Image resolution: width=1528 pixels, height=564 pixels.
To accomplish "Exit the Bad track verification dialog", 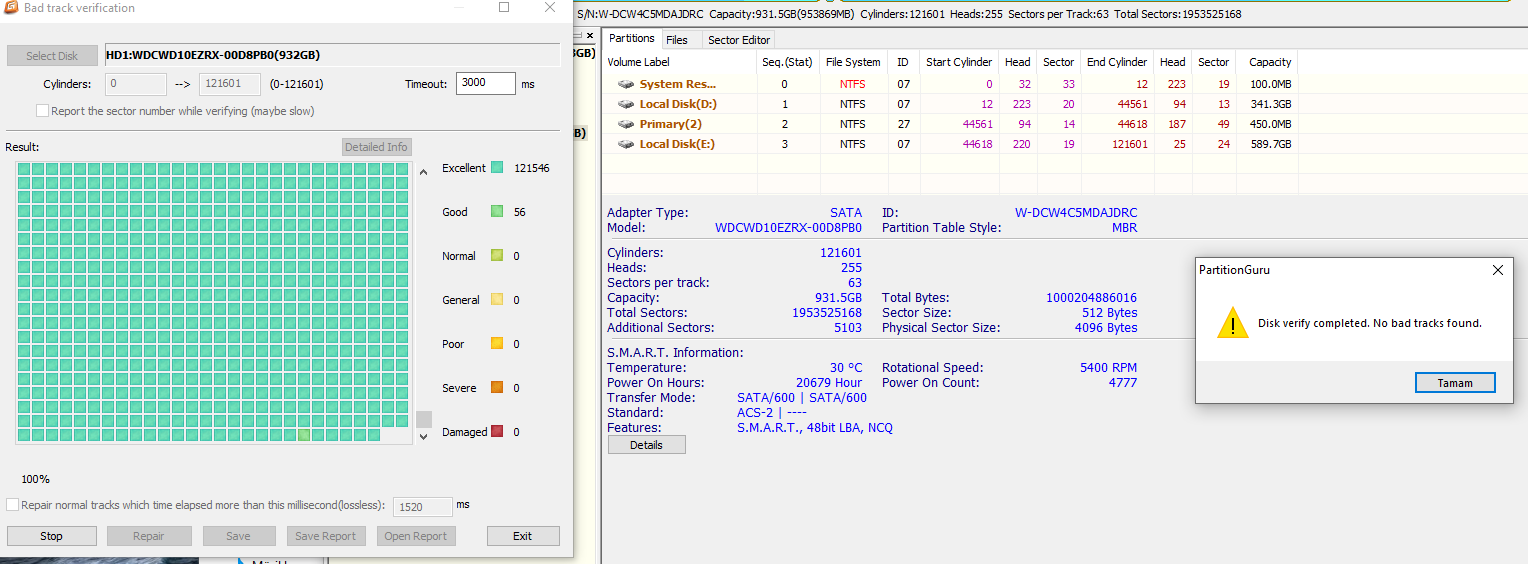I will click(523, 536).
